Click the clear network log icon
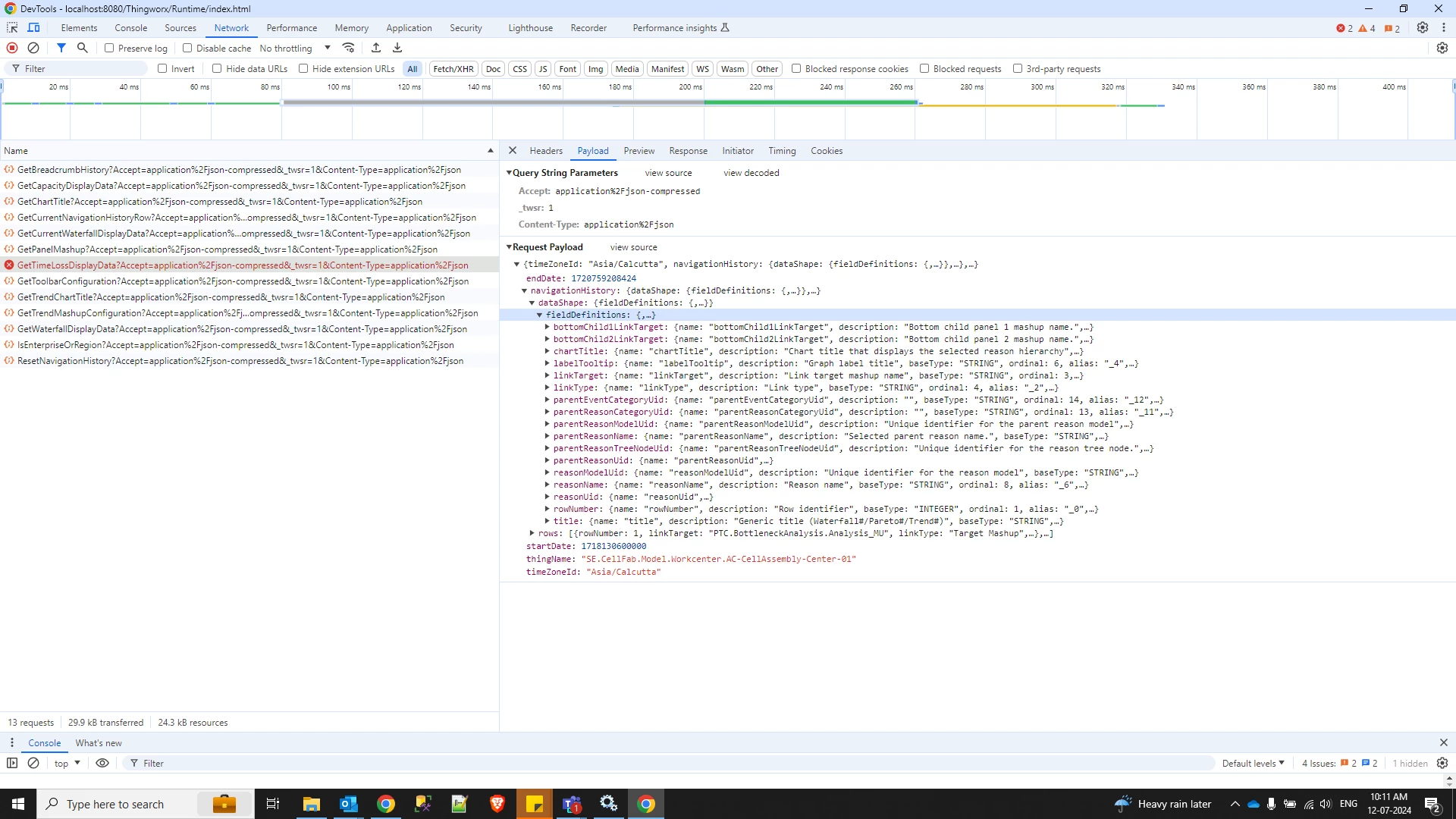Image resolution: width=1456 pixels, height=819 pixels. [x=33, y=48]
